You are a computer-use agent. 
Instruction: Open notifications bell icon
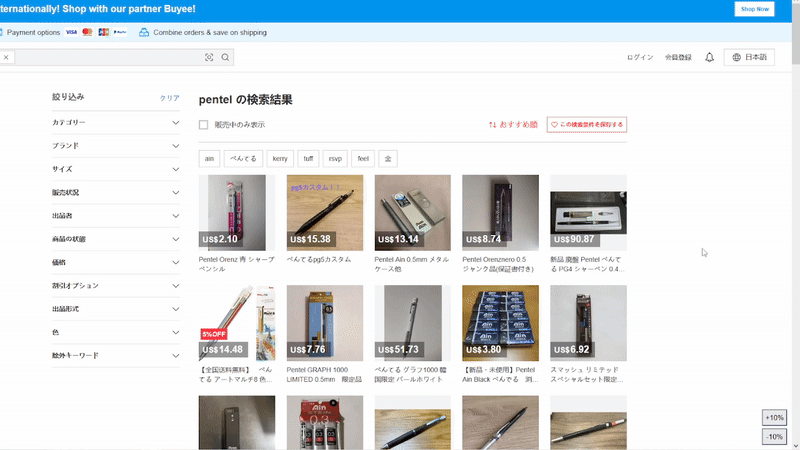pyautogui.click(x=709, y=57)
